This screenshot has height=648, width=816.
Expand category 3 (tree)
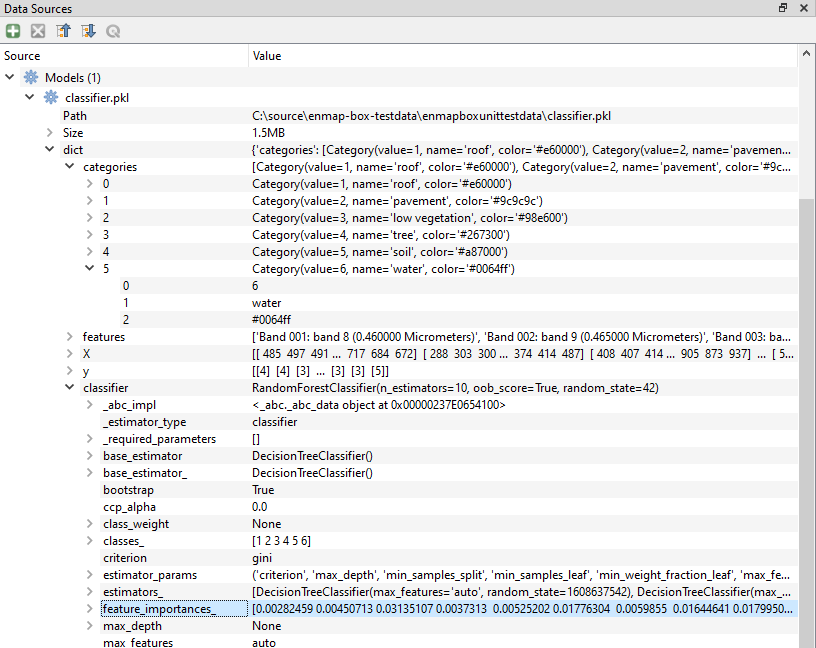[x=90, y=235]
